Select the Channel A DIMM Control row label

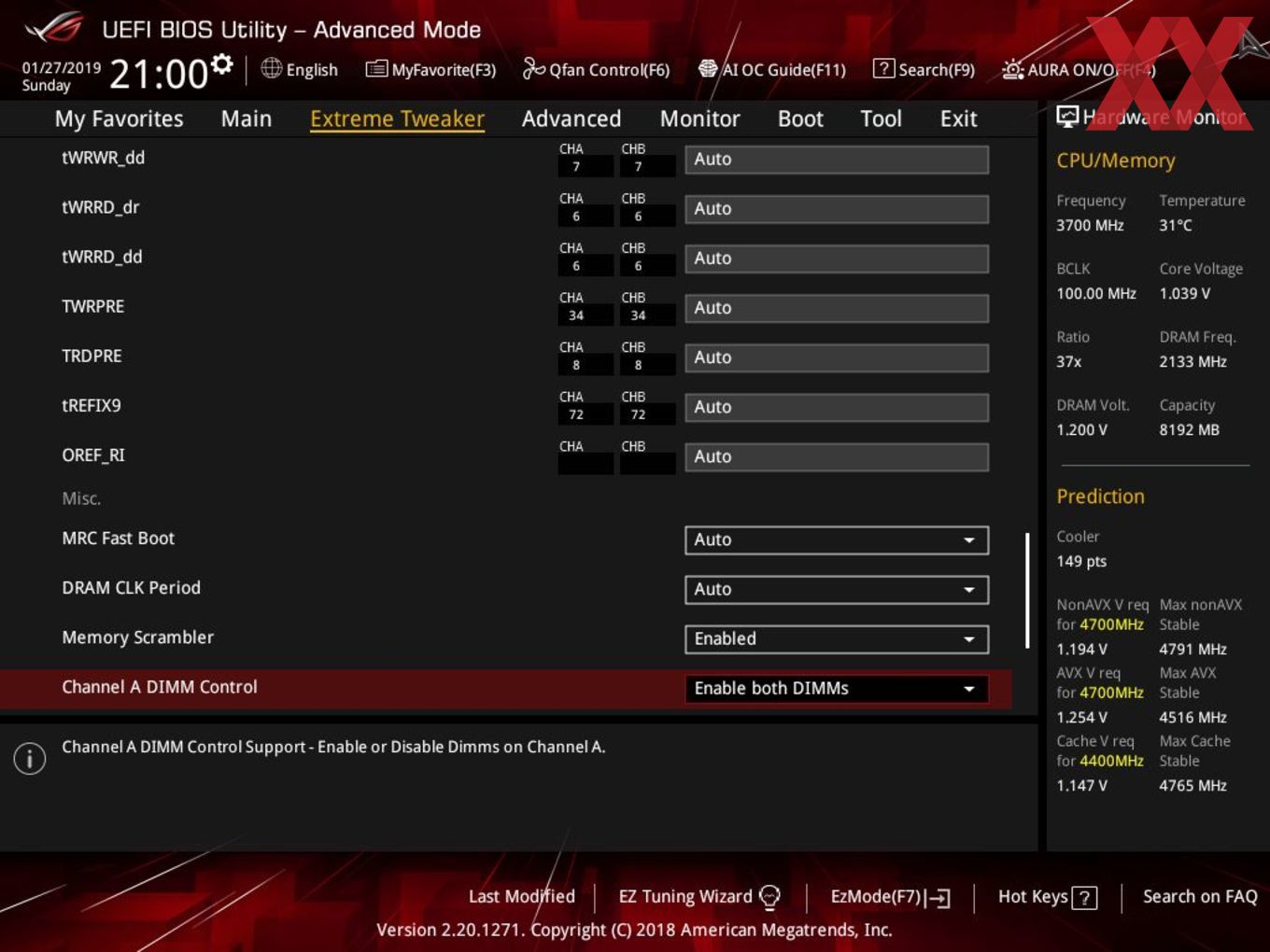point(160,687)
